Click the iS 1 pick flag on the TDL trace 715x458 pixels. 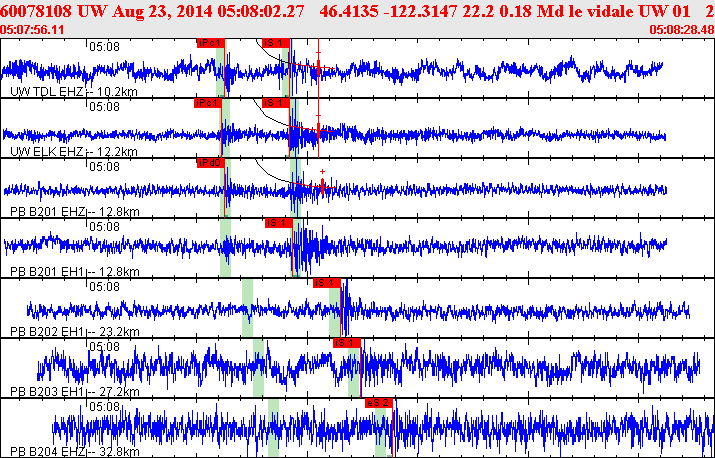pos(276,43)
